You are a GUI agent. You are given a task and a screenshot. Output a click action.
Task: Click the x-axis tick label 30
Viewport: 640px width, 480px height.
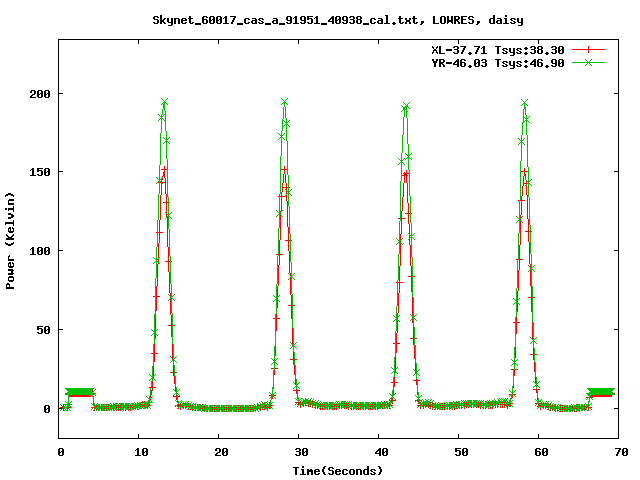pos(301,452)
